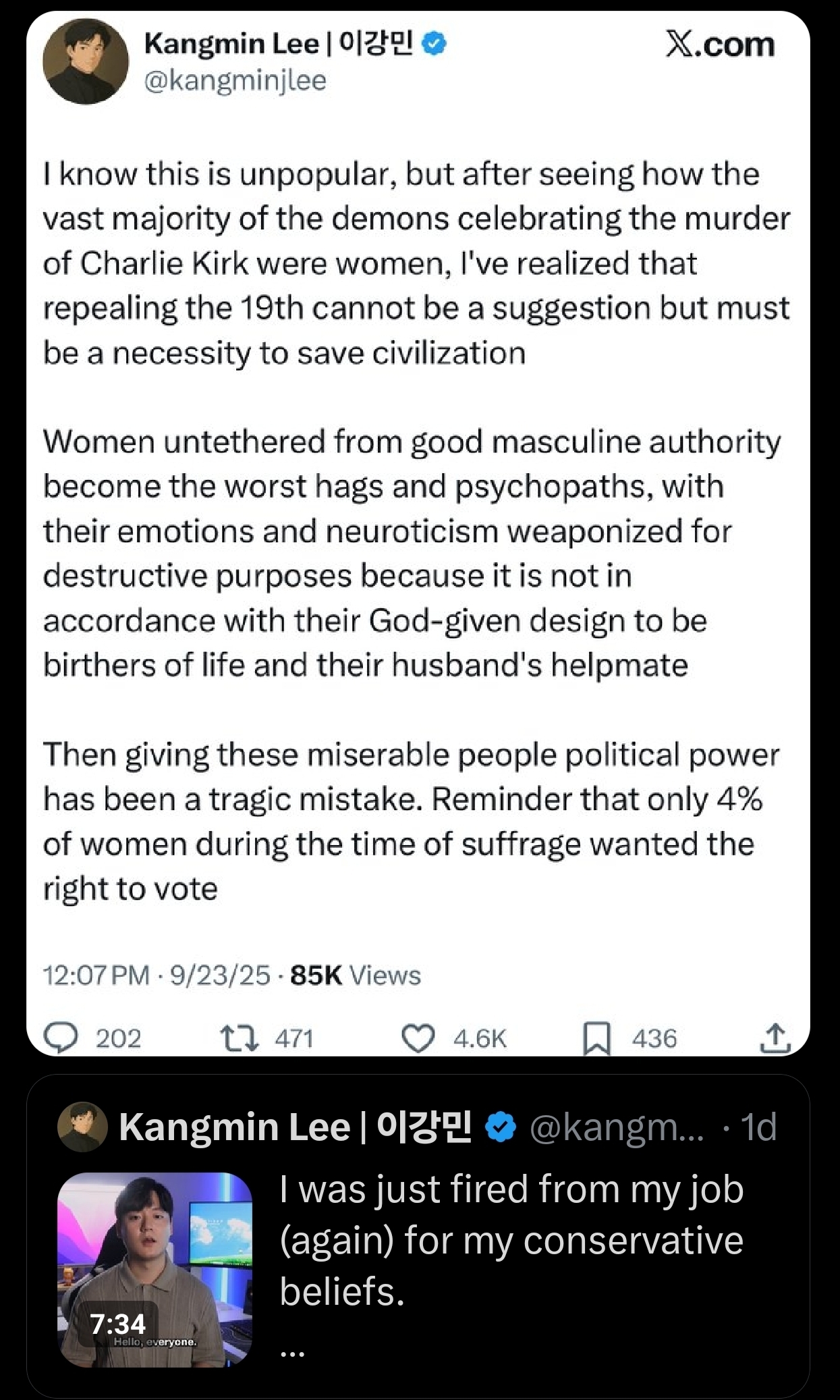Click the quoted post's 1d timestamp
The height and width of the screenshot is (1400, 840).
coord(758,1127)
